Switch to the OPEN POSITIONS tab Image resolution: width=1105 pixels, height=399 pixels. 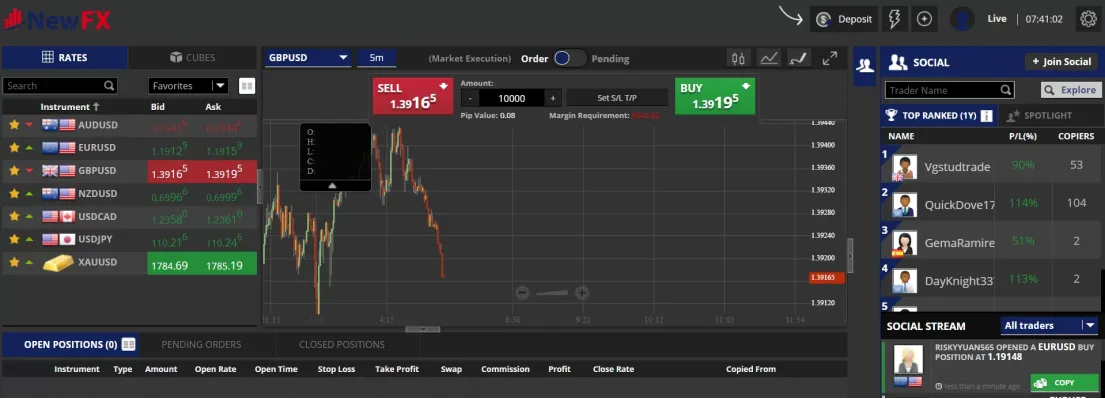[70, 345]
